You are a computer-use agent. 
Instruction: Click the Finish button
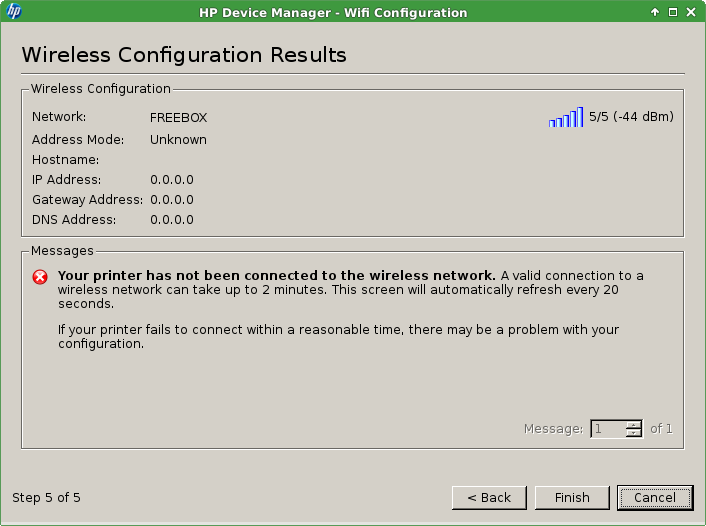[572, 498]
